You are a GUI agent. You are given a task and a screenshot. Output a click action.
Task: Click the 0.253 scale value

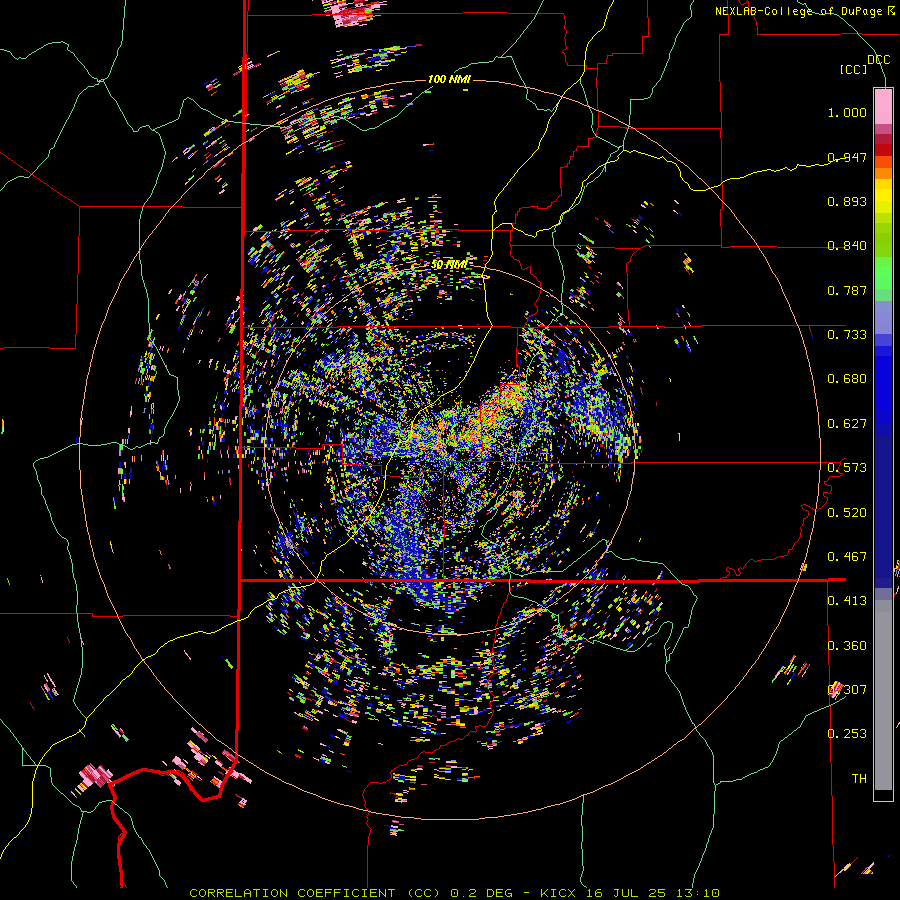pos(847,734)
